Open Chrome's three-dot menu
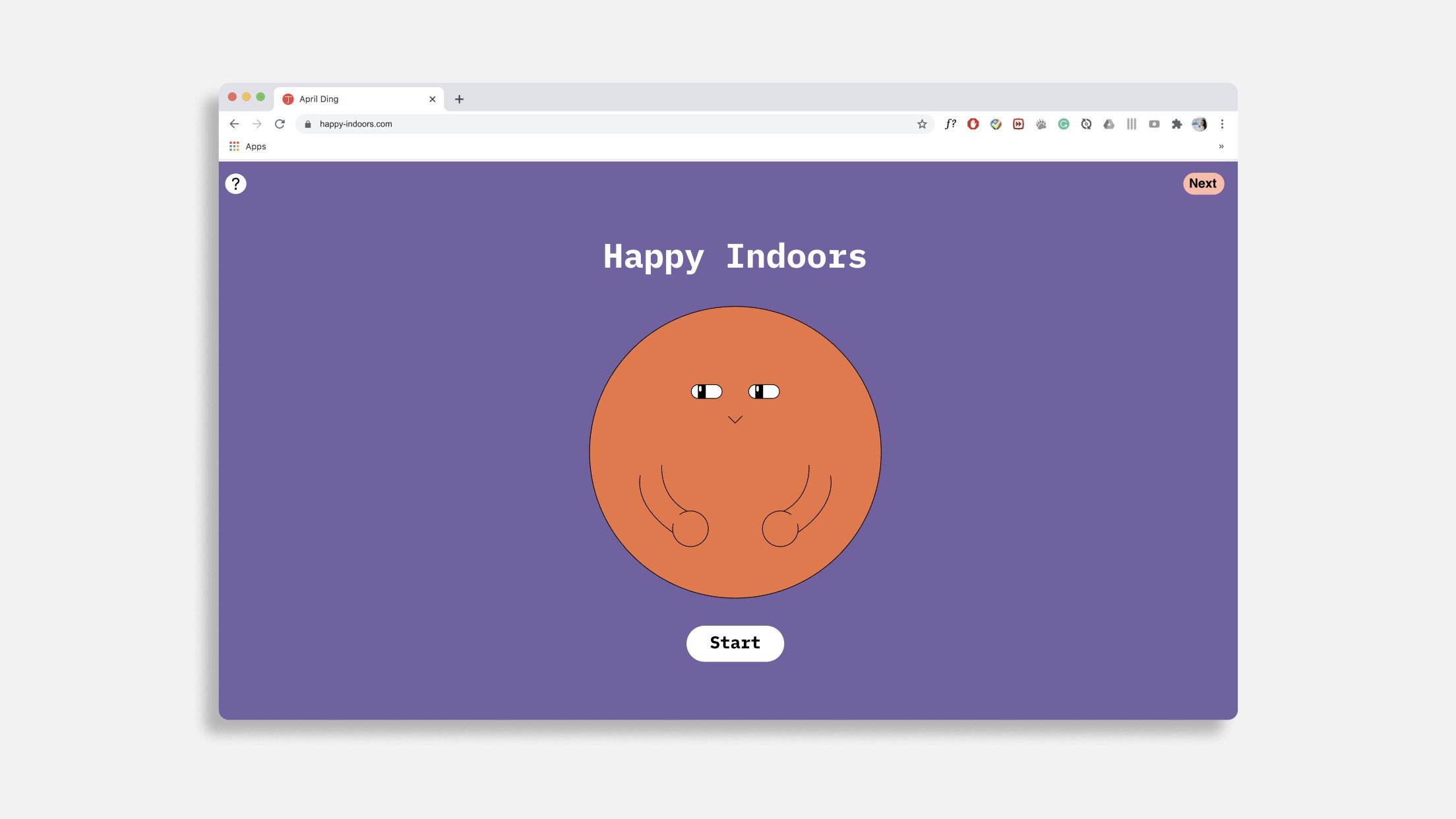 tap(1222, 124)
